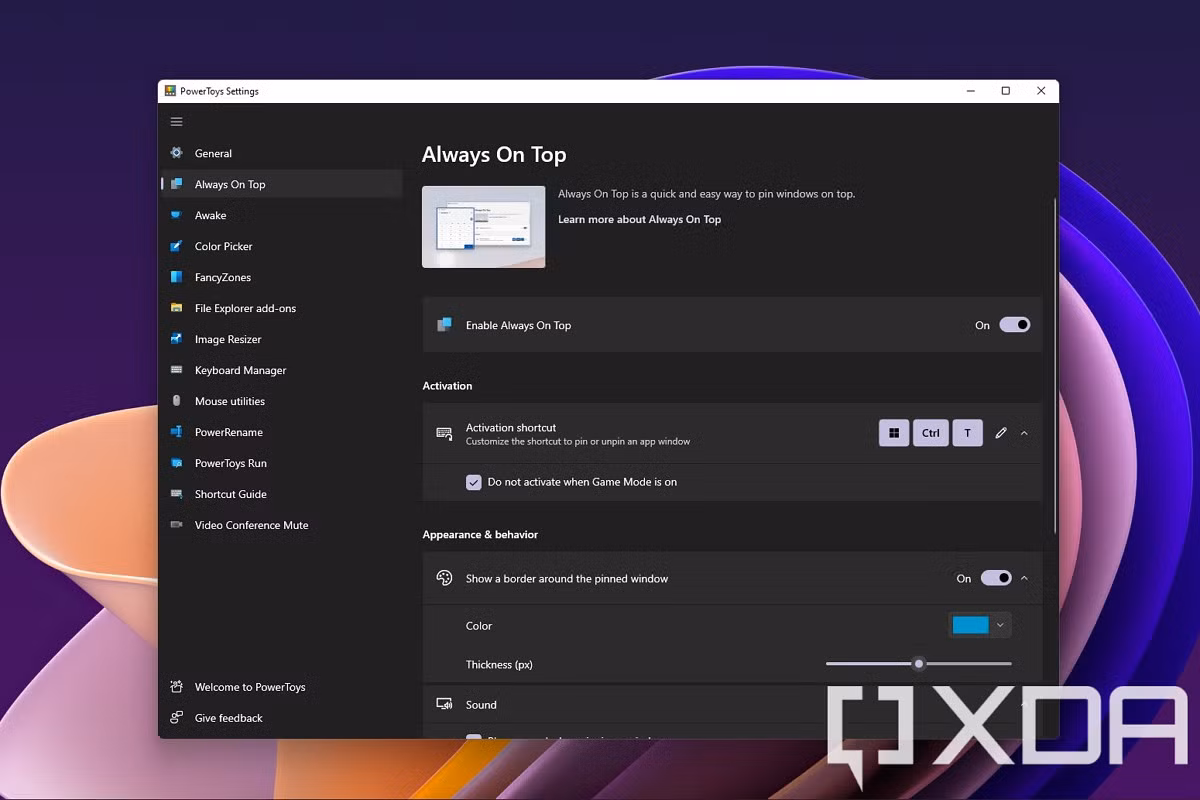
Task: Disable the Enable Always On Top toggle
Action: tap(1014, 325)
